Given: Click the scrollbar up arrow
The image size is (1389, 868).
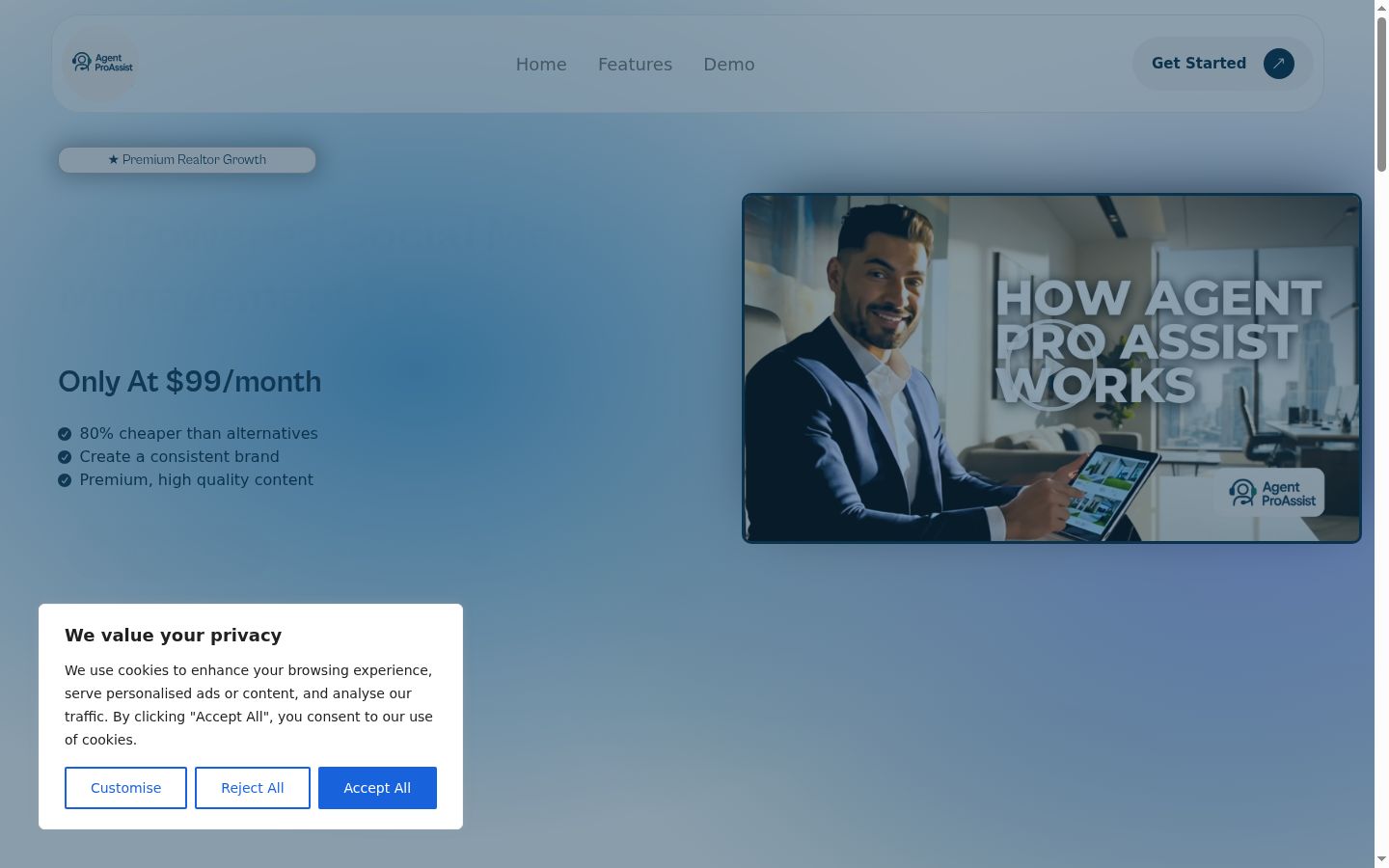Looking at the screenshot, I should 1381,8.
